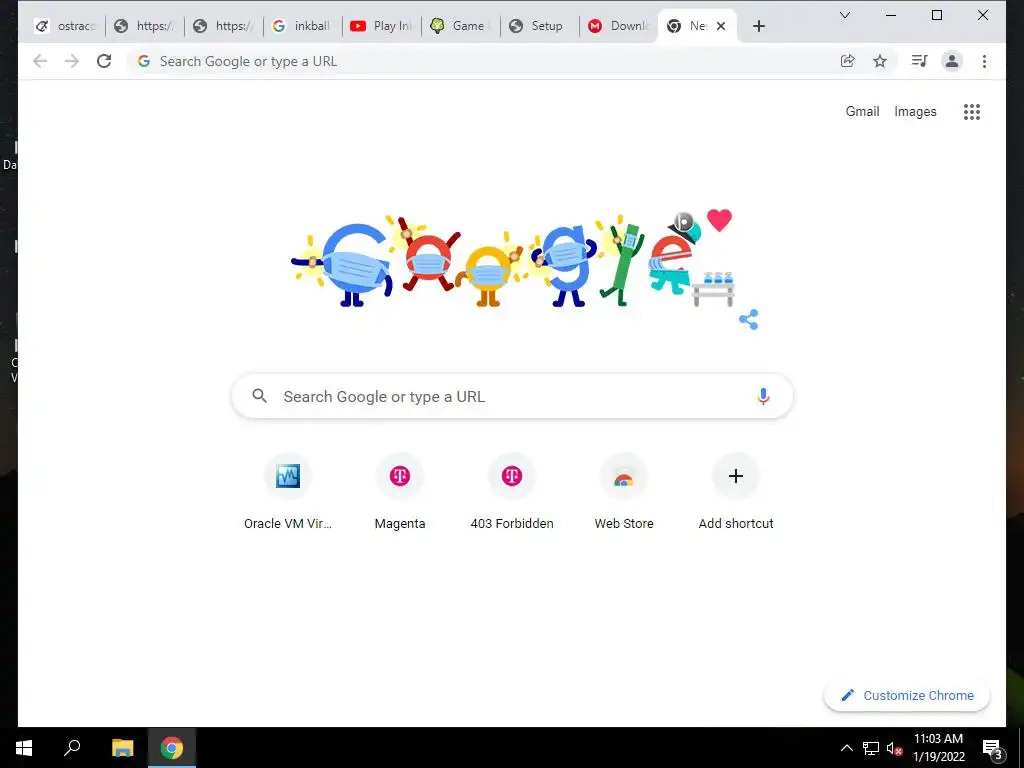1024x768 pixels.
Task: Switch to the Game tab
Action: click(460, 26)
